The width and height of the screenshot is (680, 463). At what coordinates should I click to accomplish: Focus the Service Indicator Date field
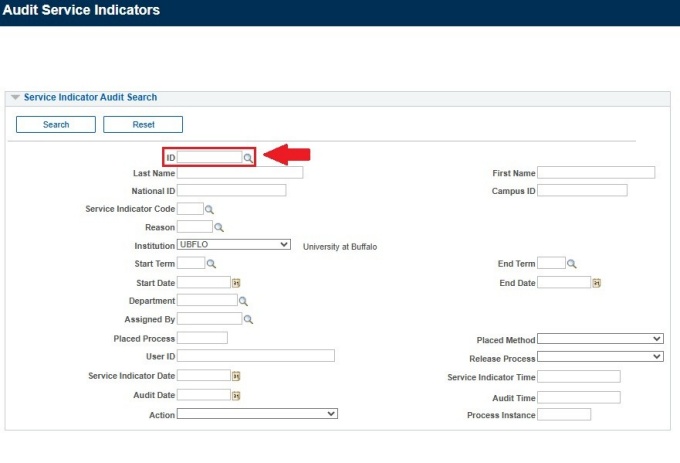[x=204, y=375]
